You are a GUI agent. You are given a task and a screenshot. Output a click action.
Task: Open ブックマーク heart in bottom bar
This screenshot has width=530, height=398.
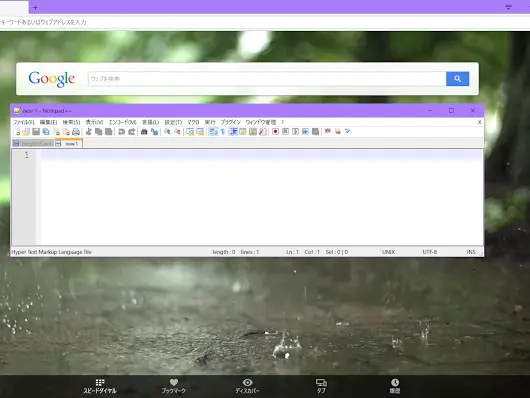[x=173, y=386]
